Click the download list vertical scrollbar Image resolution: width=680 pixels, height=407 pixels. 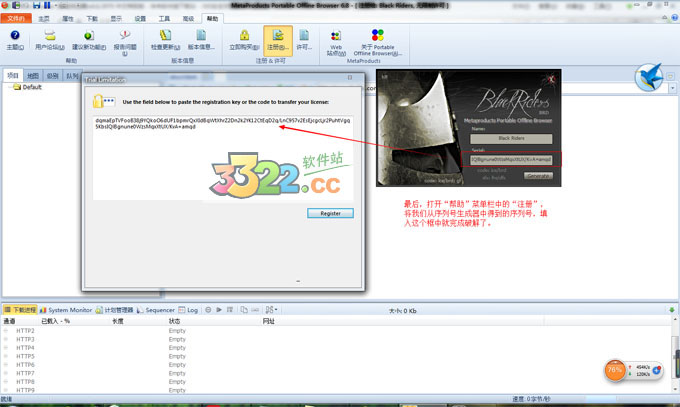click(675, 353)
